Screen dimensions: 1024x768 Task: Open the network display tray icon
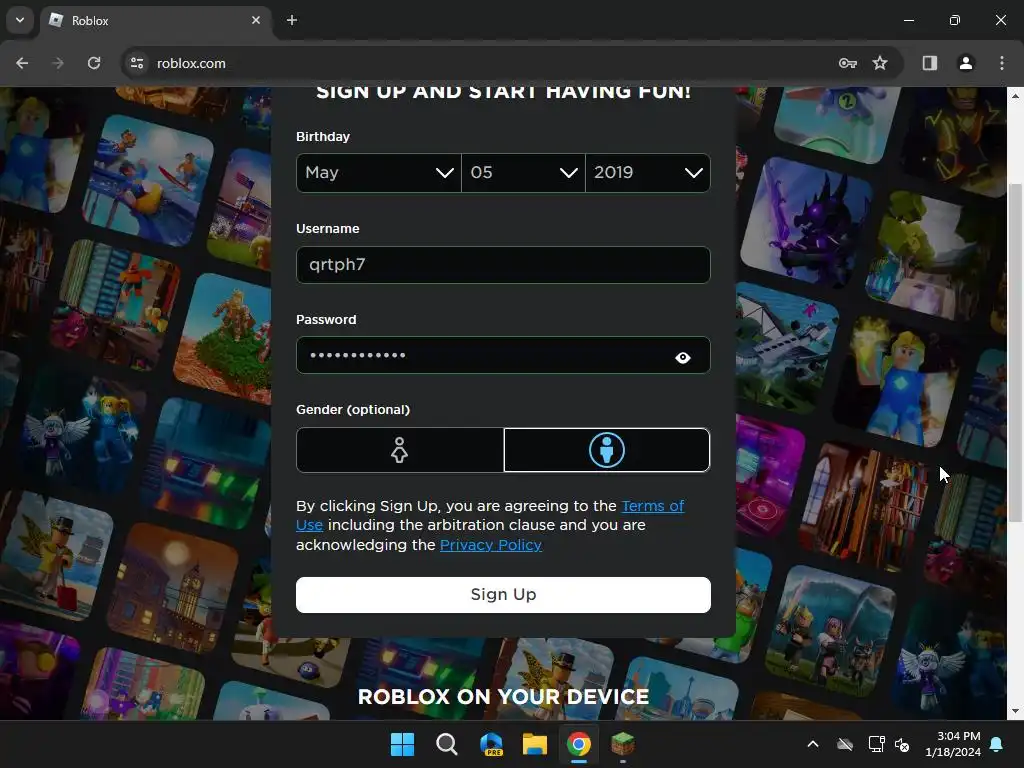[876, 744]
